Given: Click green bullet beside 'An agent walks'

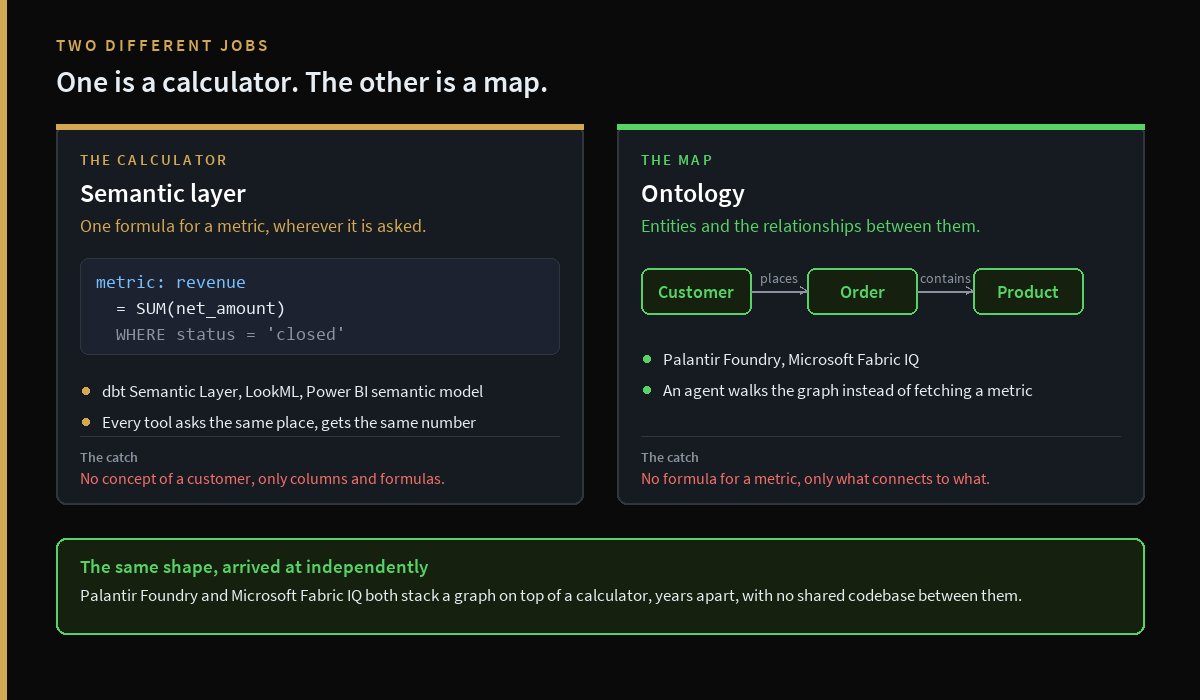Looking at the screenshot, I should [x=647, y=390].
